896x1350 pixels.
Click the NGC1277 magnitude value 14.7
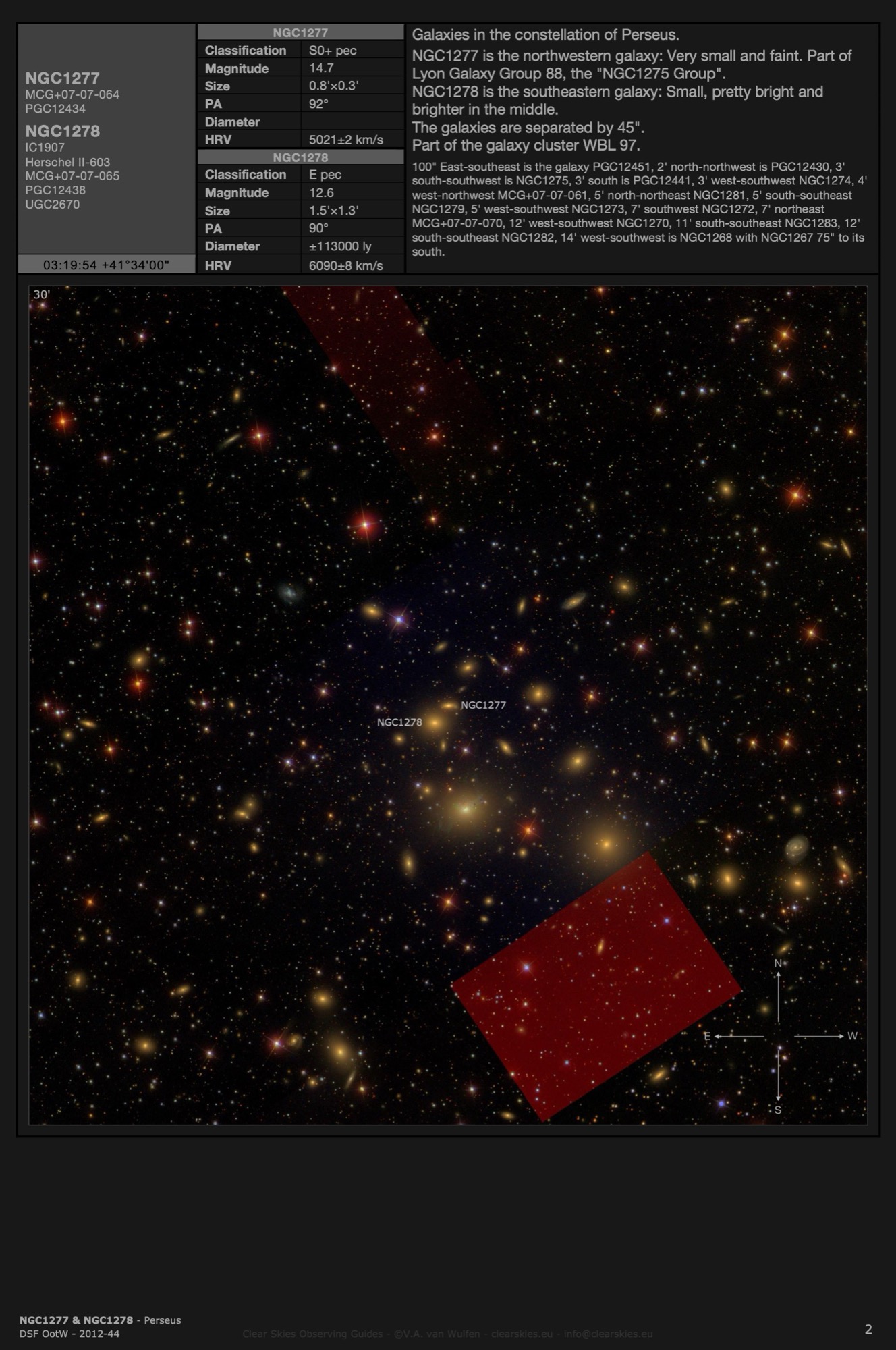321,68
